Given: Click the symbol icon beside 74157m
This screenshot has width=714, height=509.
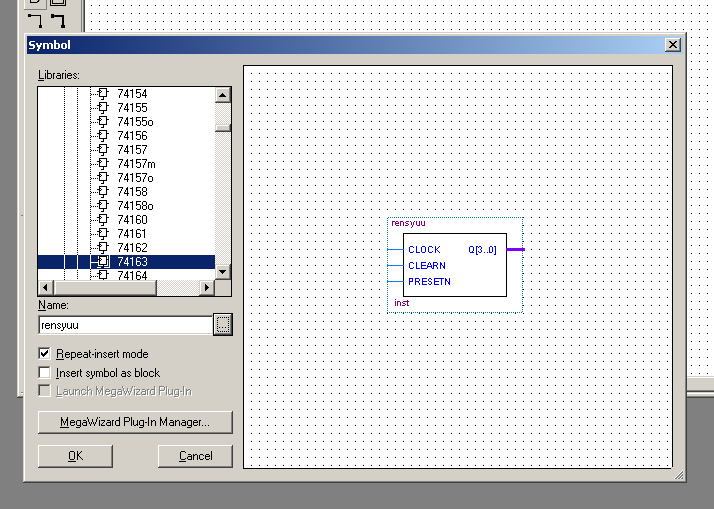Looking at the screenshot, I should click(x=103, y=164).
